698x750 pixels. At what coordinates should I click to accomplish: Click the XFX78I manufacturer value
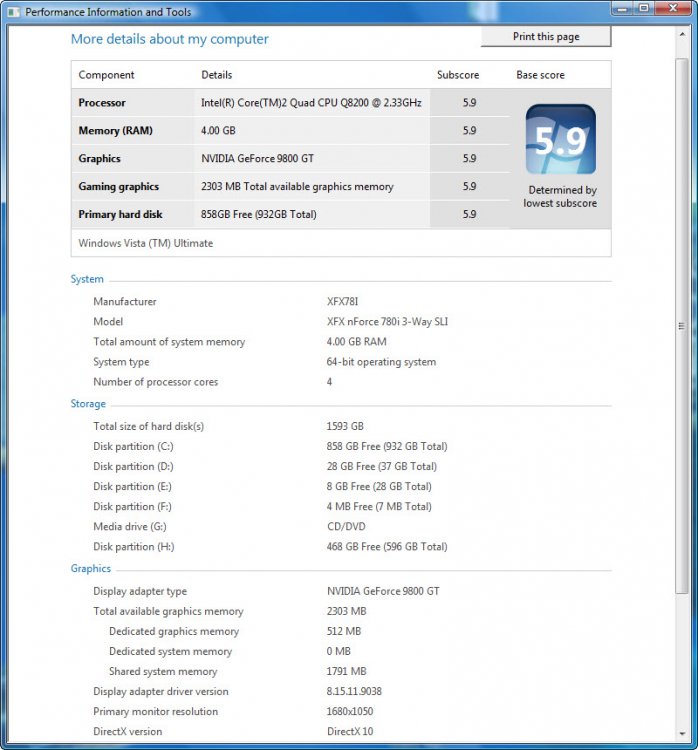(343, 302)
